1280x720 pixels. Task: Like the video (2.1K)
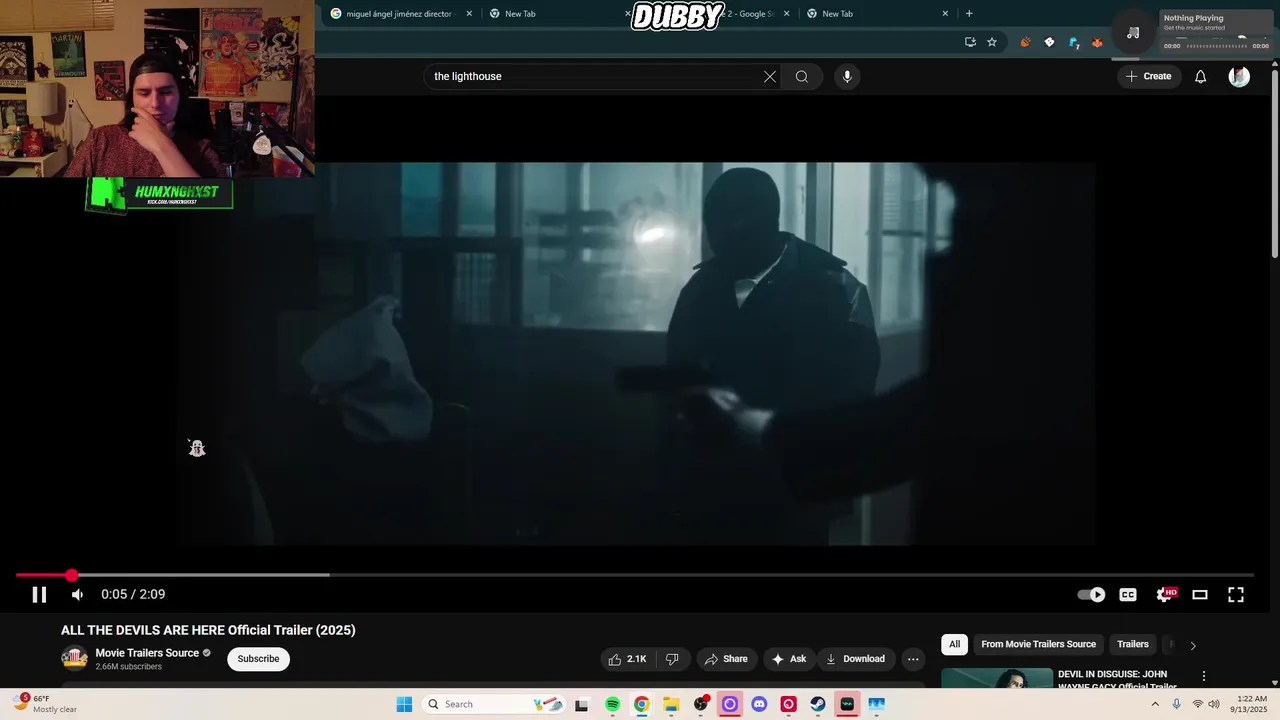628,659
